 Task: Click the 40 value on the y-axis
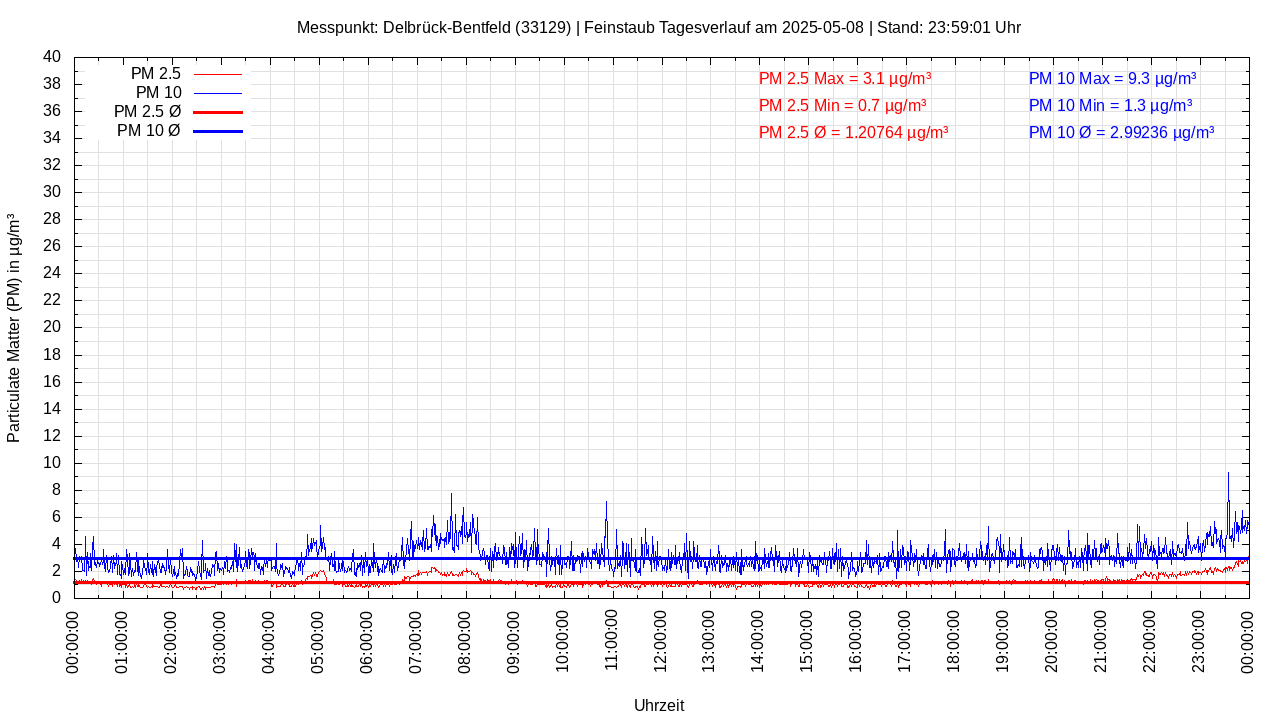52,57
